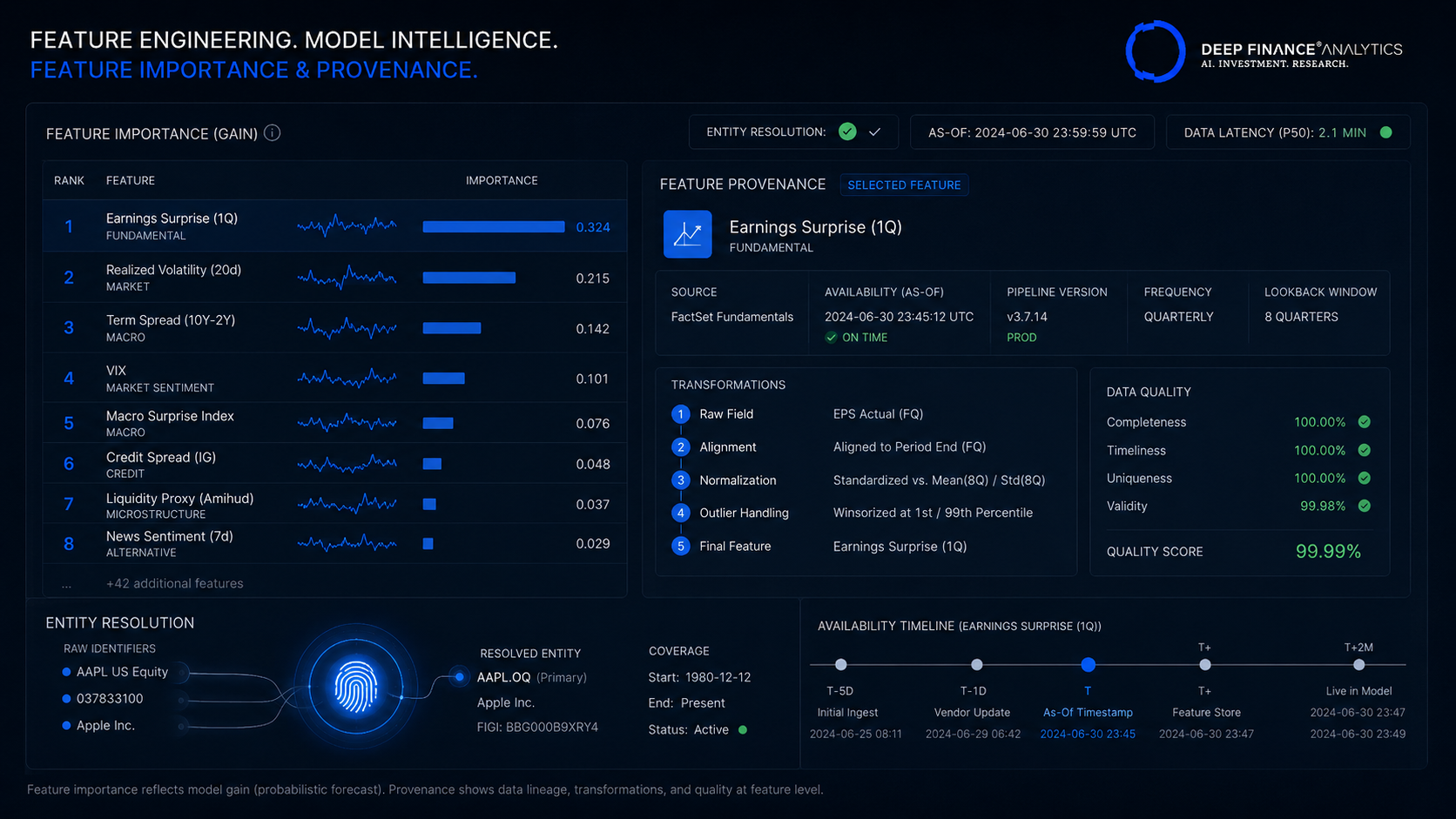Click the green data latency status dot
This screenshot has height=819, width=1456.
1386,132
